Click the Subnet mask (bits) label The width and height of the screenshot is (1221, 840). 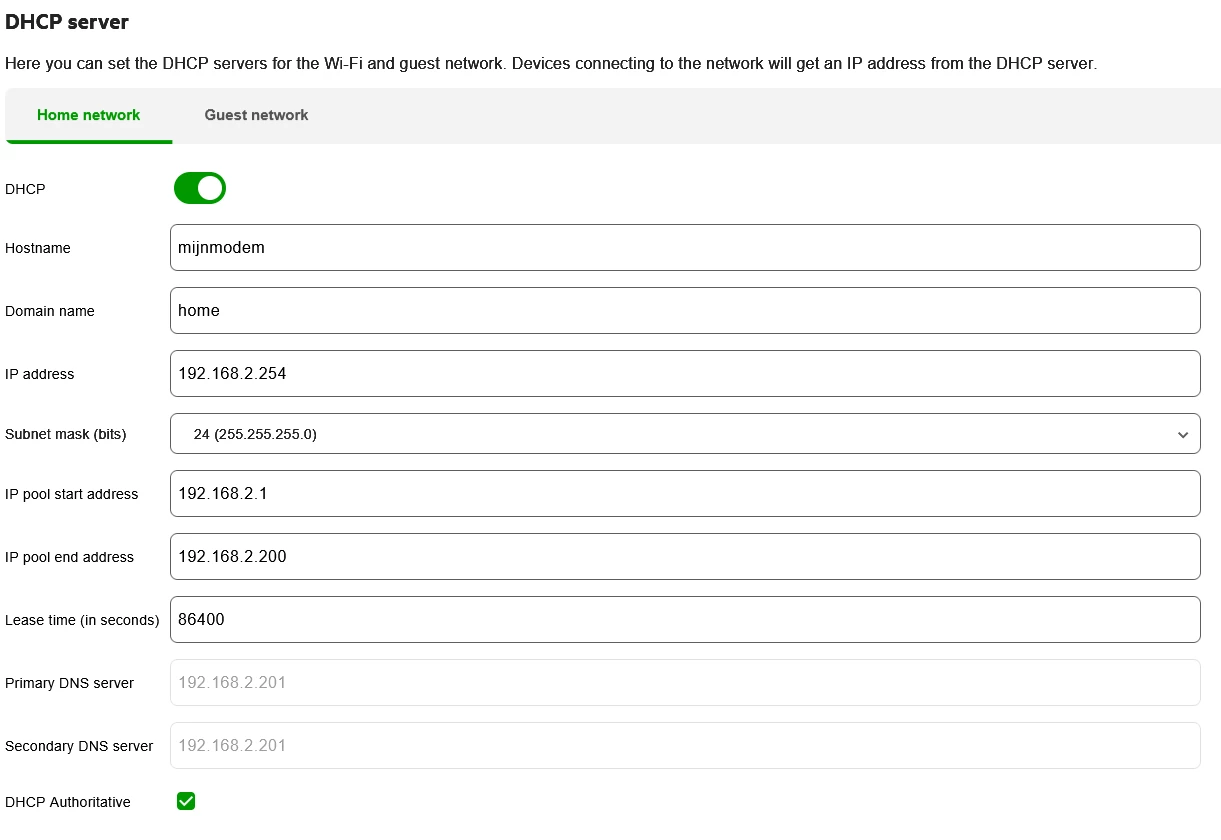[x=66, y=434]
